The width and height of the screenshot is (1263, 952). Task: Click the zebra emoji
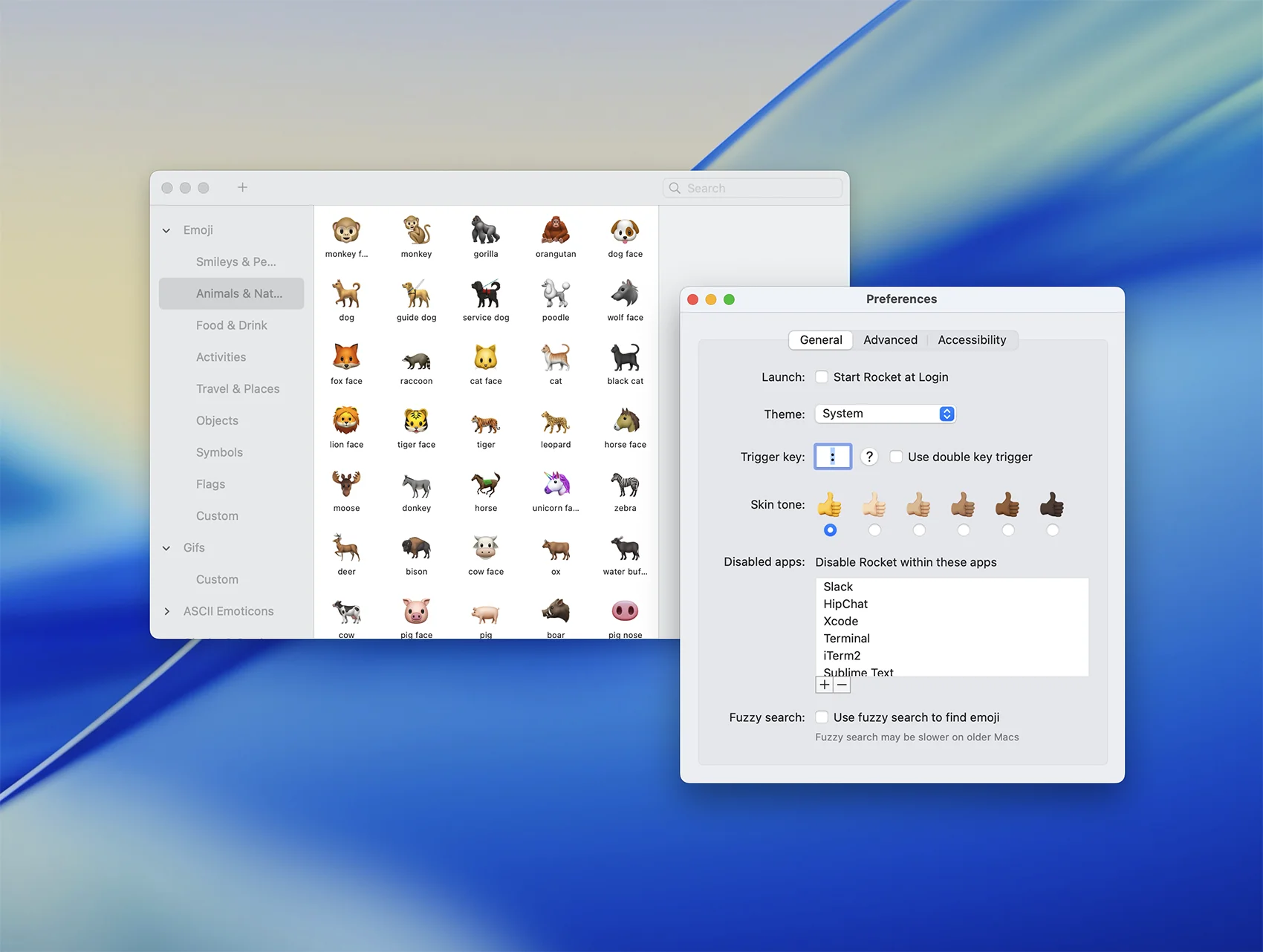(x=625, y=486)
